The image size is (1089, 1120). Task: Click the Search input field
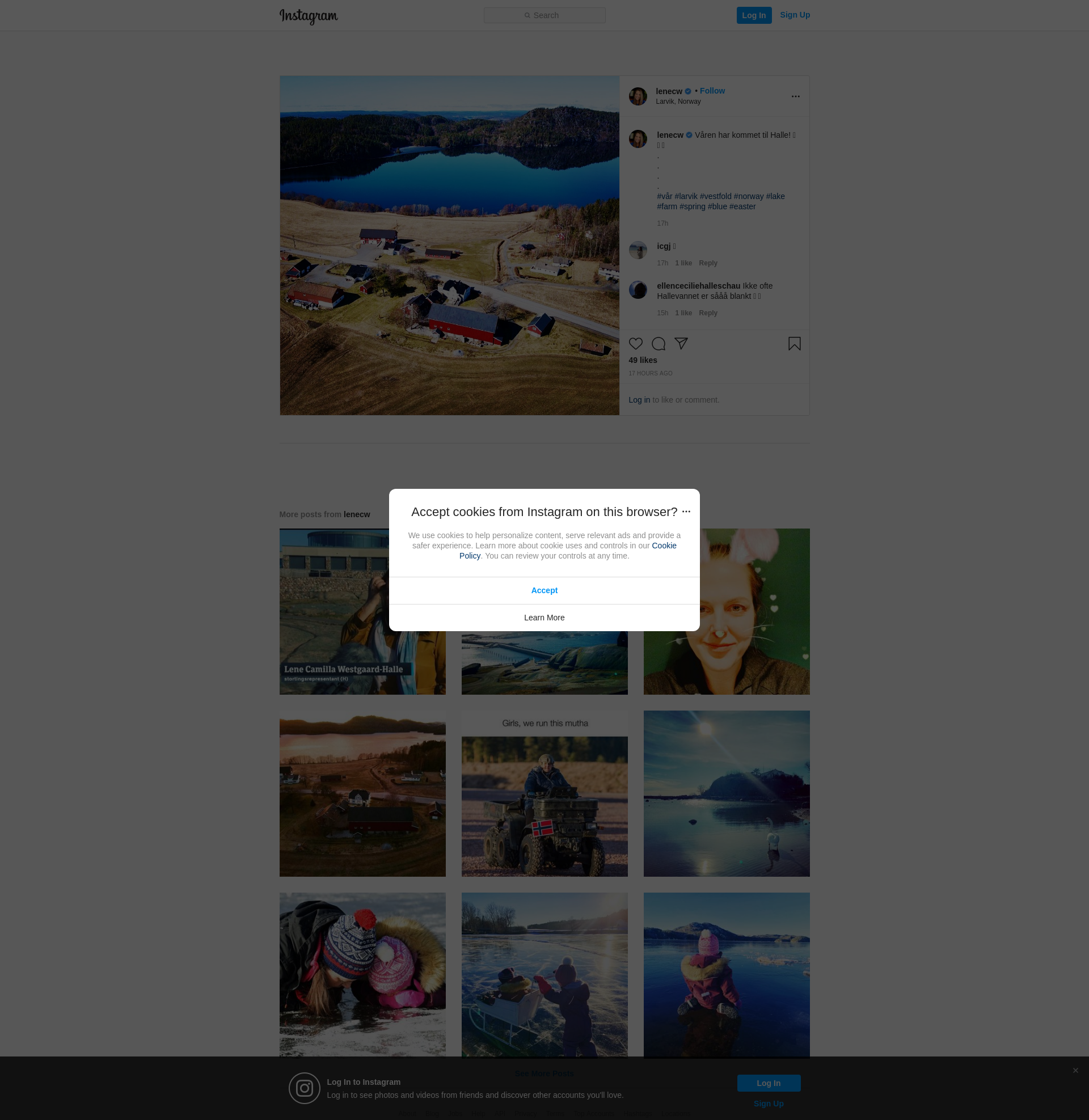coord(544,15)
